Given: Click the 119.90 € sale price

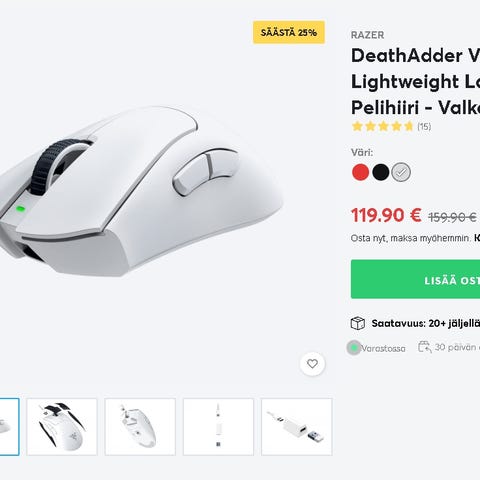Looking at the screenshot, I should pos(386,215).
